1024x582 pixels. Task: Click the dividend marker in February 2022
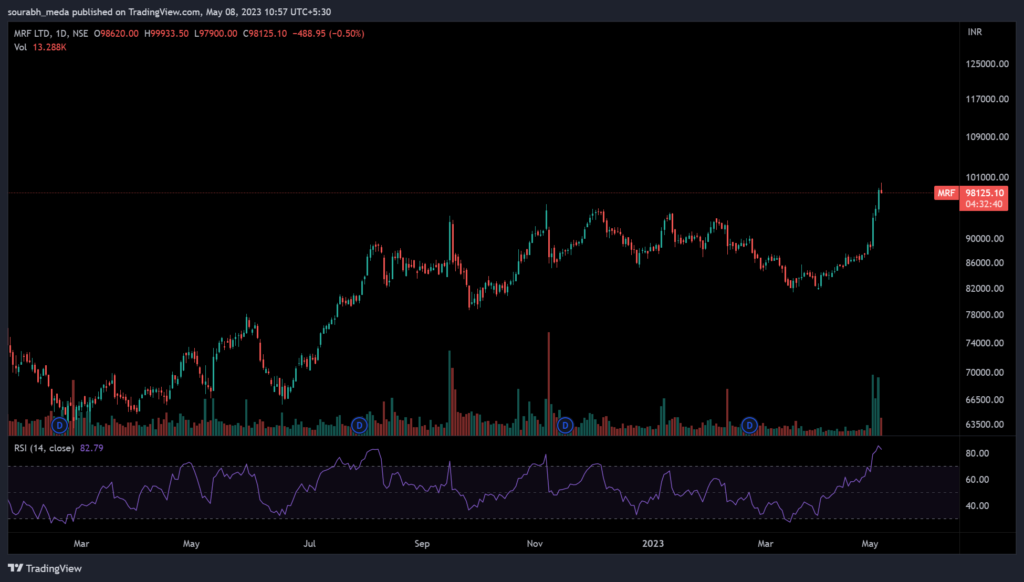tap(59, 425)
